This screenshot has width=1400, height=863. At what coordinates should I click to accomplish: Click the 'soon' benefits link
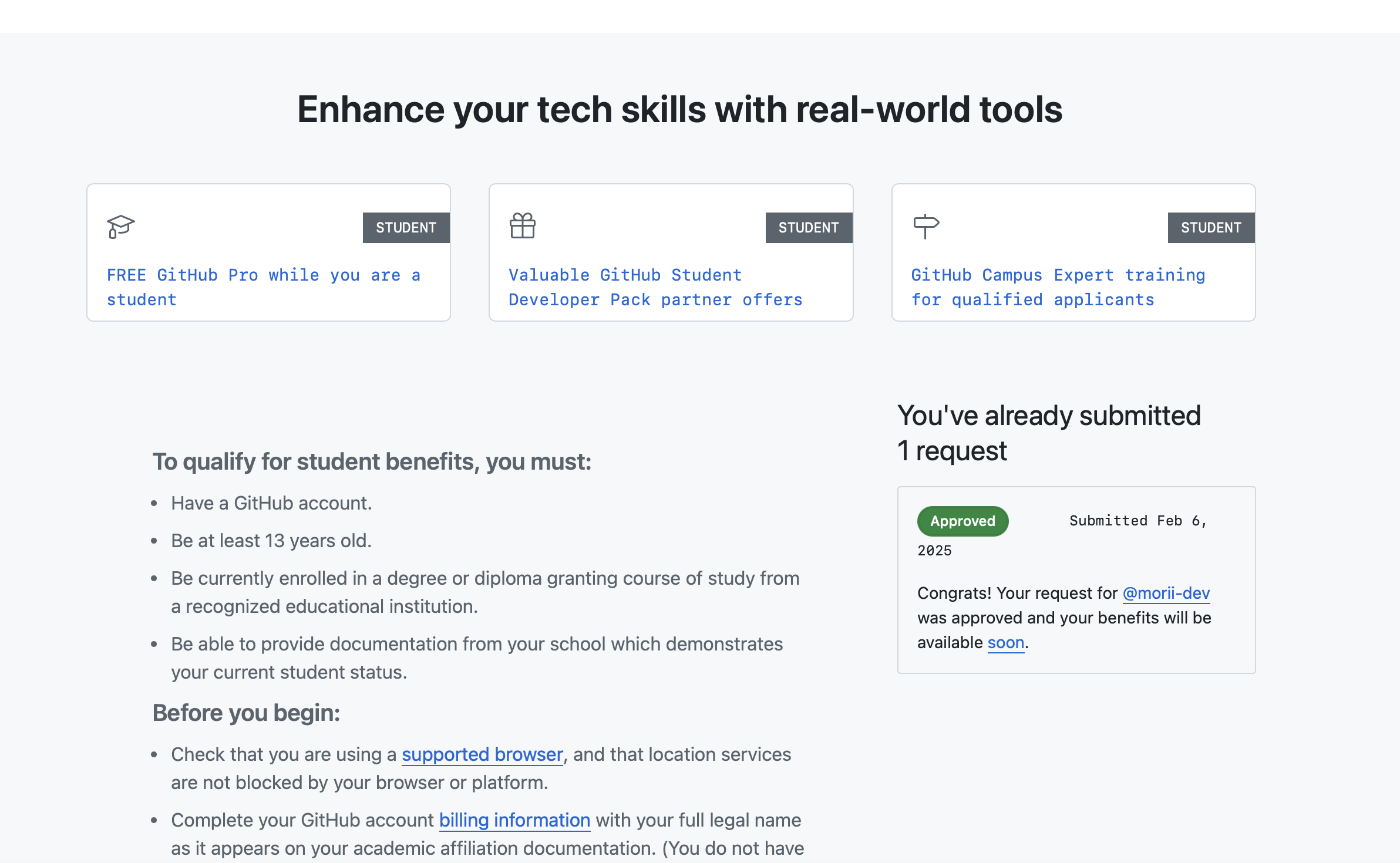(x=1005, y=643)
